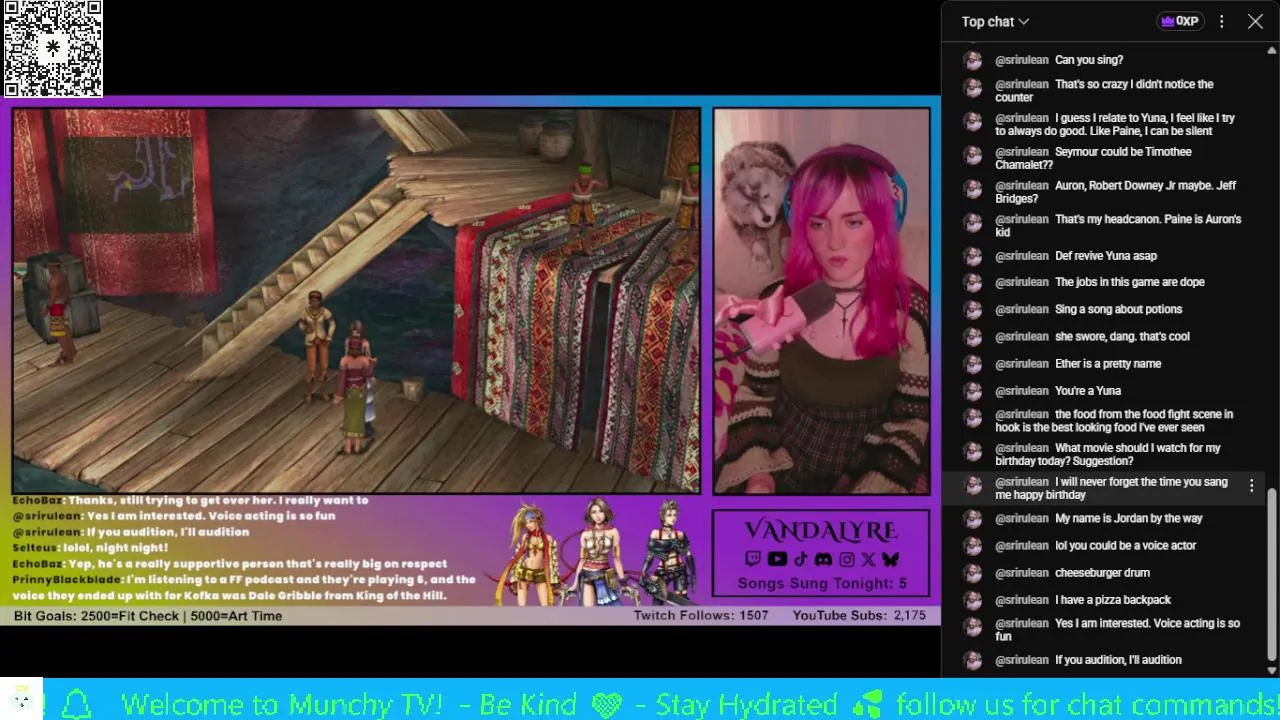The height and width of the screenshot is (720, 1280).
Task: Click the 'Twitch Follows: 1507' counter
Action: pyautogui.click(x=701, y=616)
